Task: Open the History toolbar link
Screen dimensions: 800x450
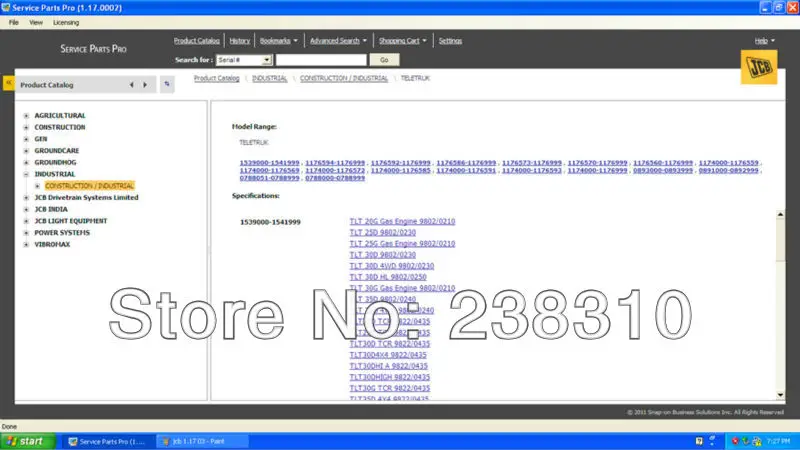Action: click(239, 41)
